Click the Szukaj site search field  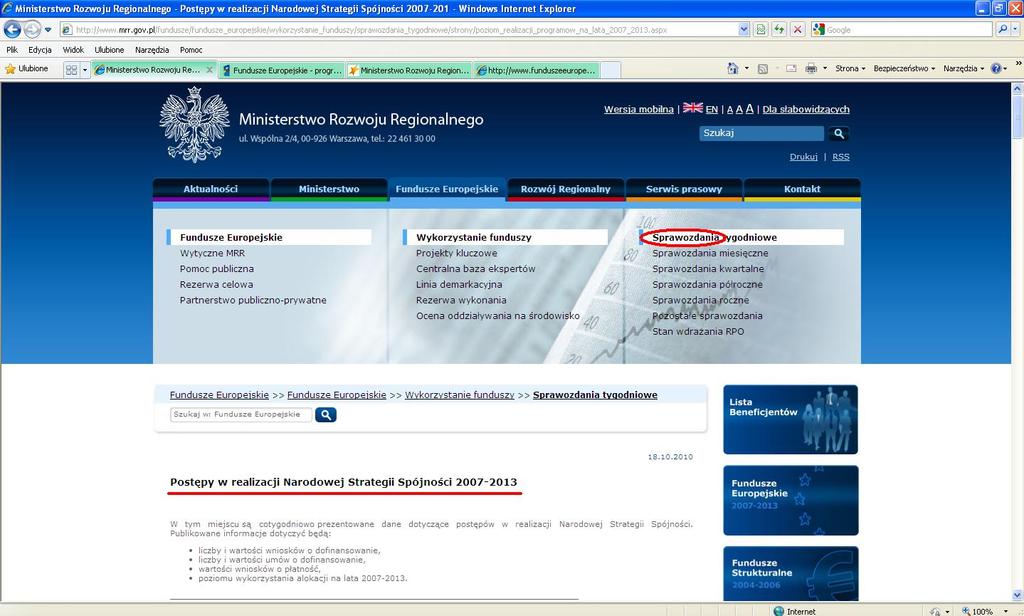(761, 133)
